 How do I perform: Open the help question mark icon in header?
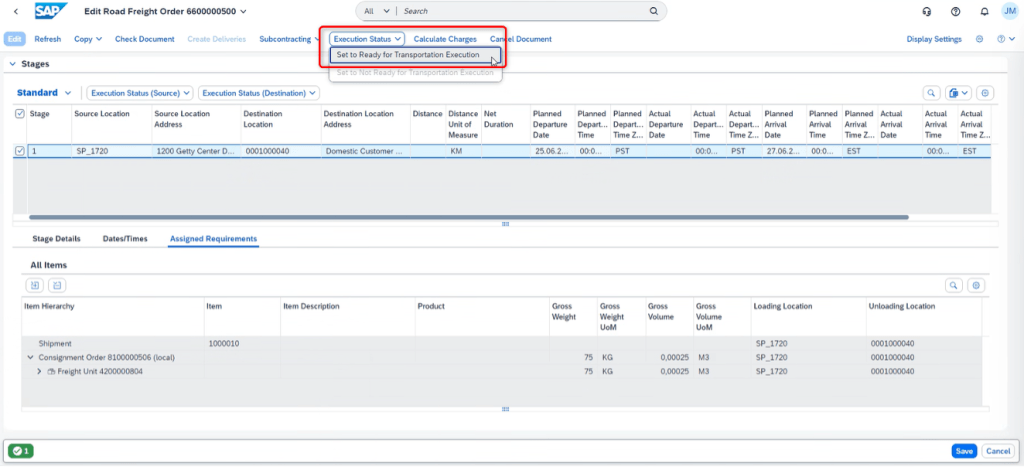[x=956, y=11]
